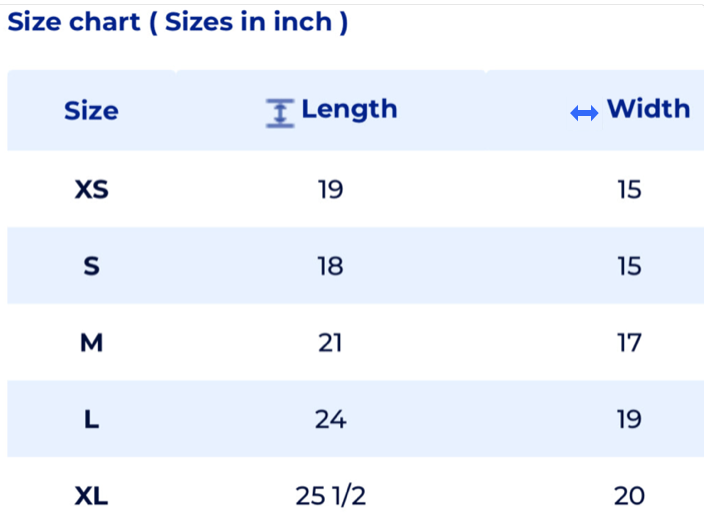Click XS length value 19

[x=330, y=189]
